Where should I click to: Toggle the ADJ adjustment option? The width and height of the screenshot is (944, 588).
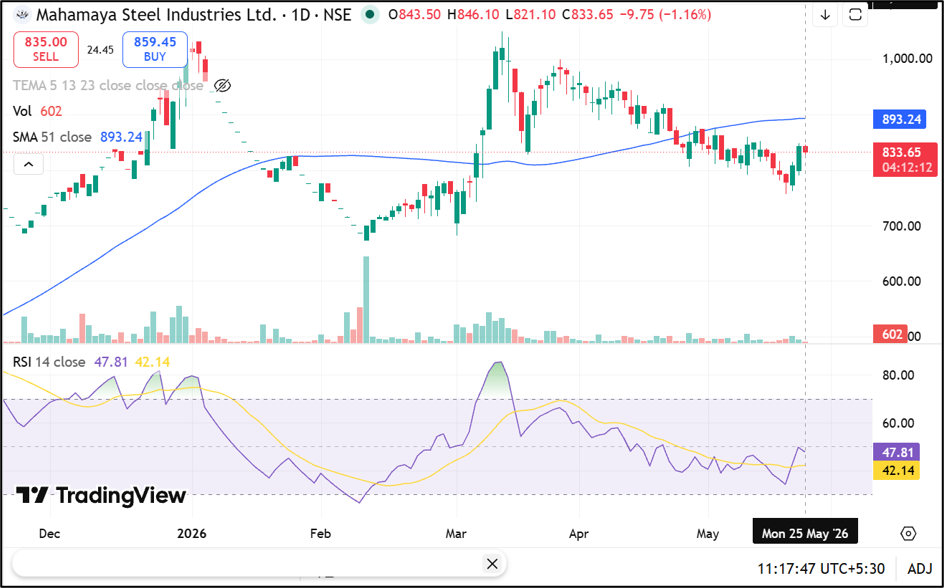pos(919,568)
